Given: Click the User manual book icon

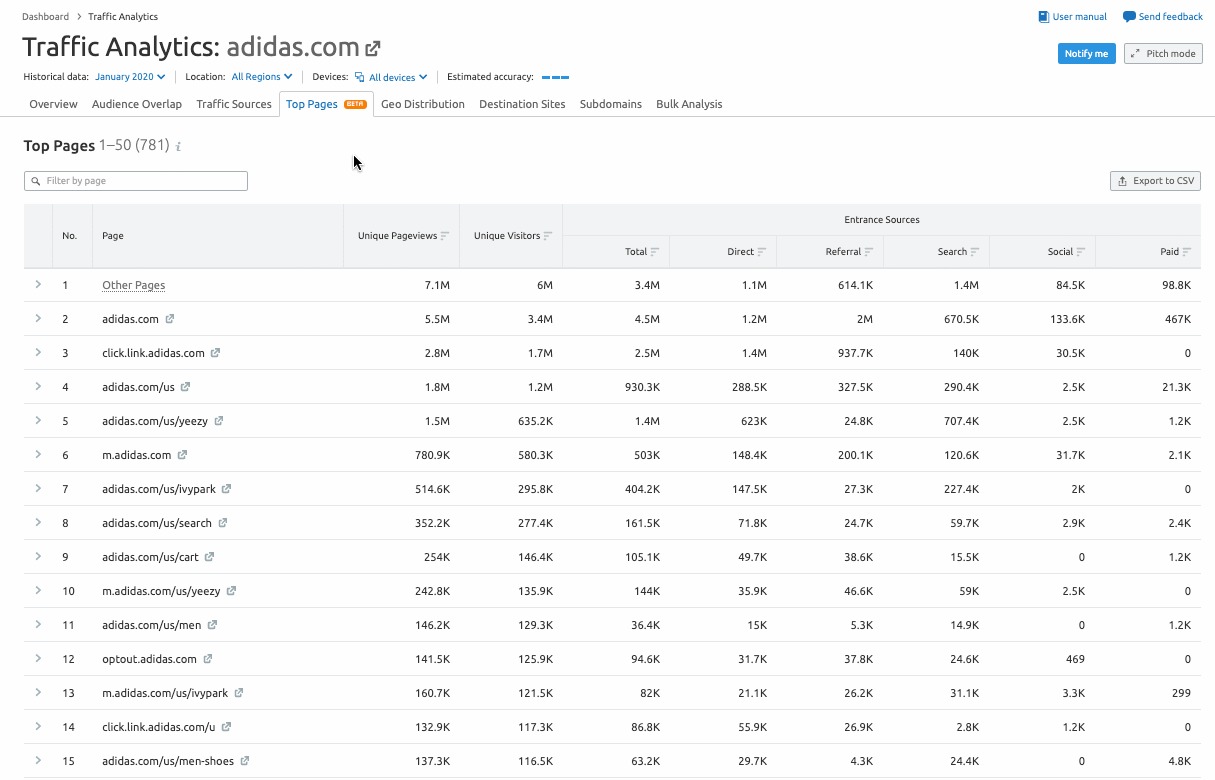Looking at the screenshot, I should pyautogui.click(x=1043, y=17).
